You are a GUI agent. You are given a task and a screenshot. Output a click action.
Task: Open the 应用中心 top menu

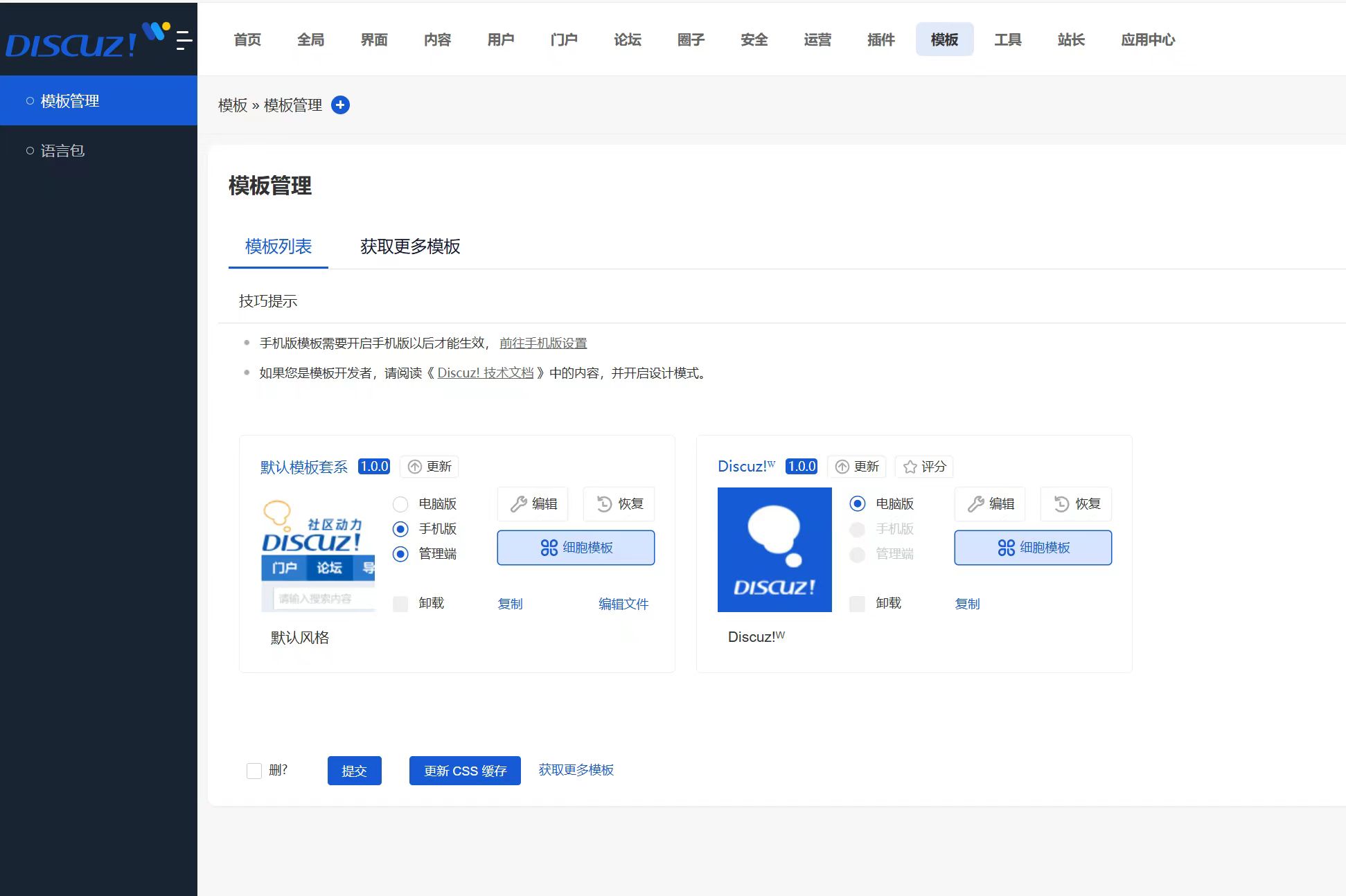1148,39
